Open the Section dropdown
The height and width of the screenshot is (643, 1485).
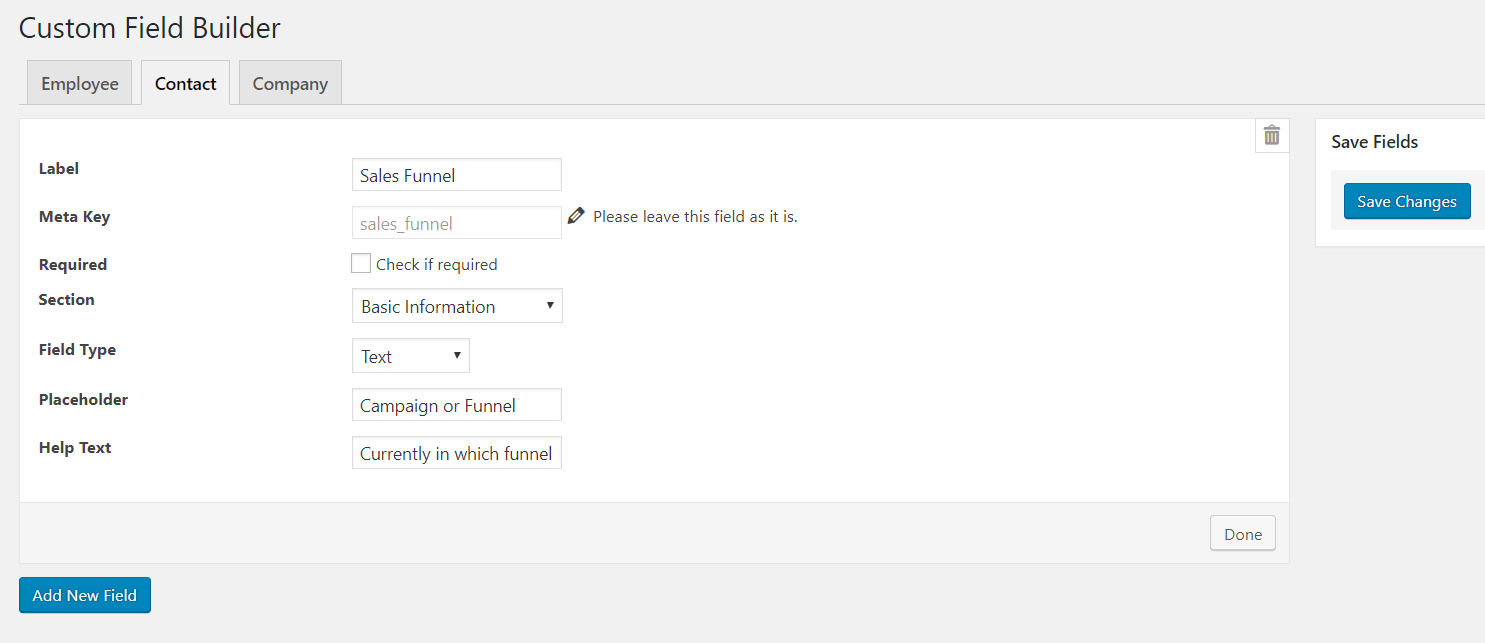click(456, 305)
